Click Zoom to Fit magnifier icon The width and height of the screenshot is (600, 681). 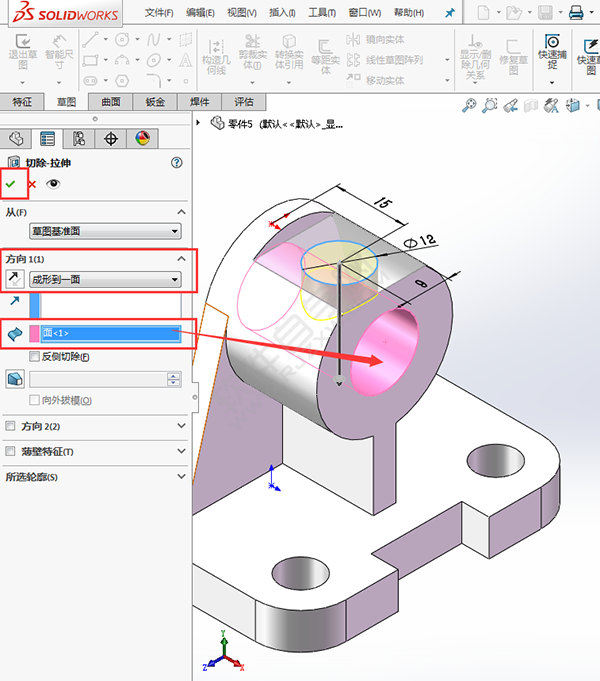click(469, 105)
